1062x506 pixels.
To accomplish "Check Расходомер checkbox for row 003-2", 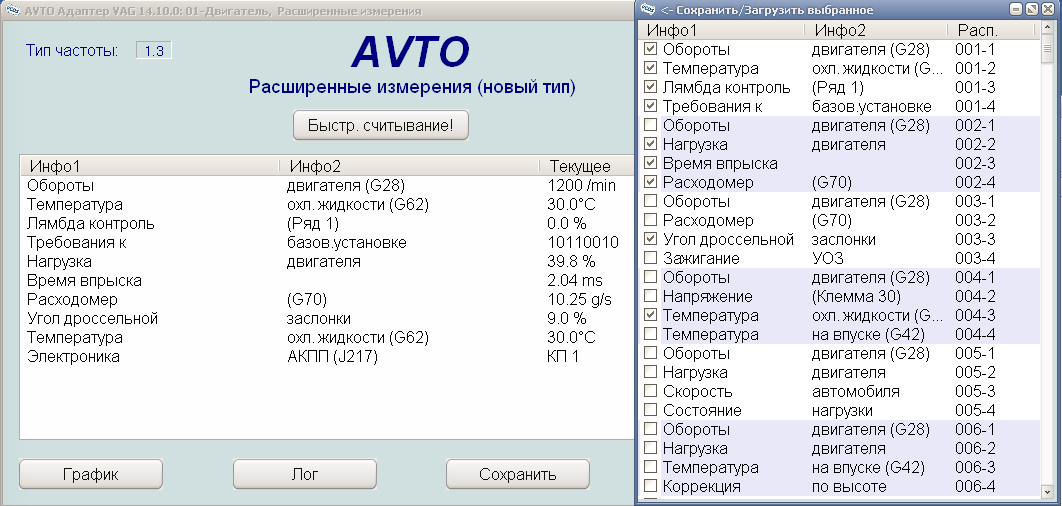I will point(650,220).
